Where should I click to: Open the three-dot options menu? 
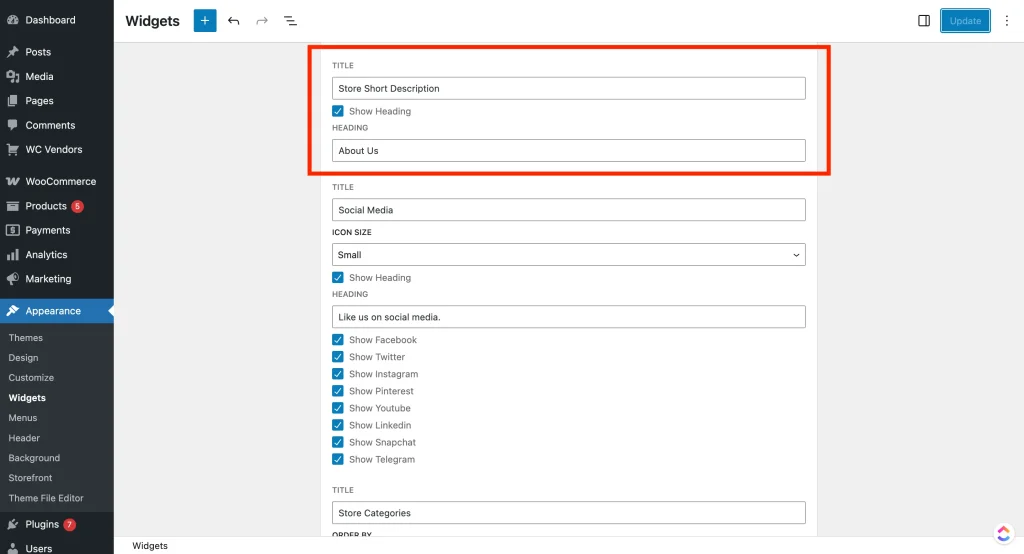(x=1006, y=21)
